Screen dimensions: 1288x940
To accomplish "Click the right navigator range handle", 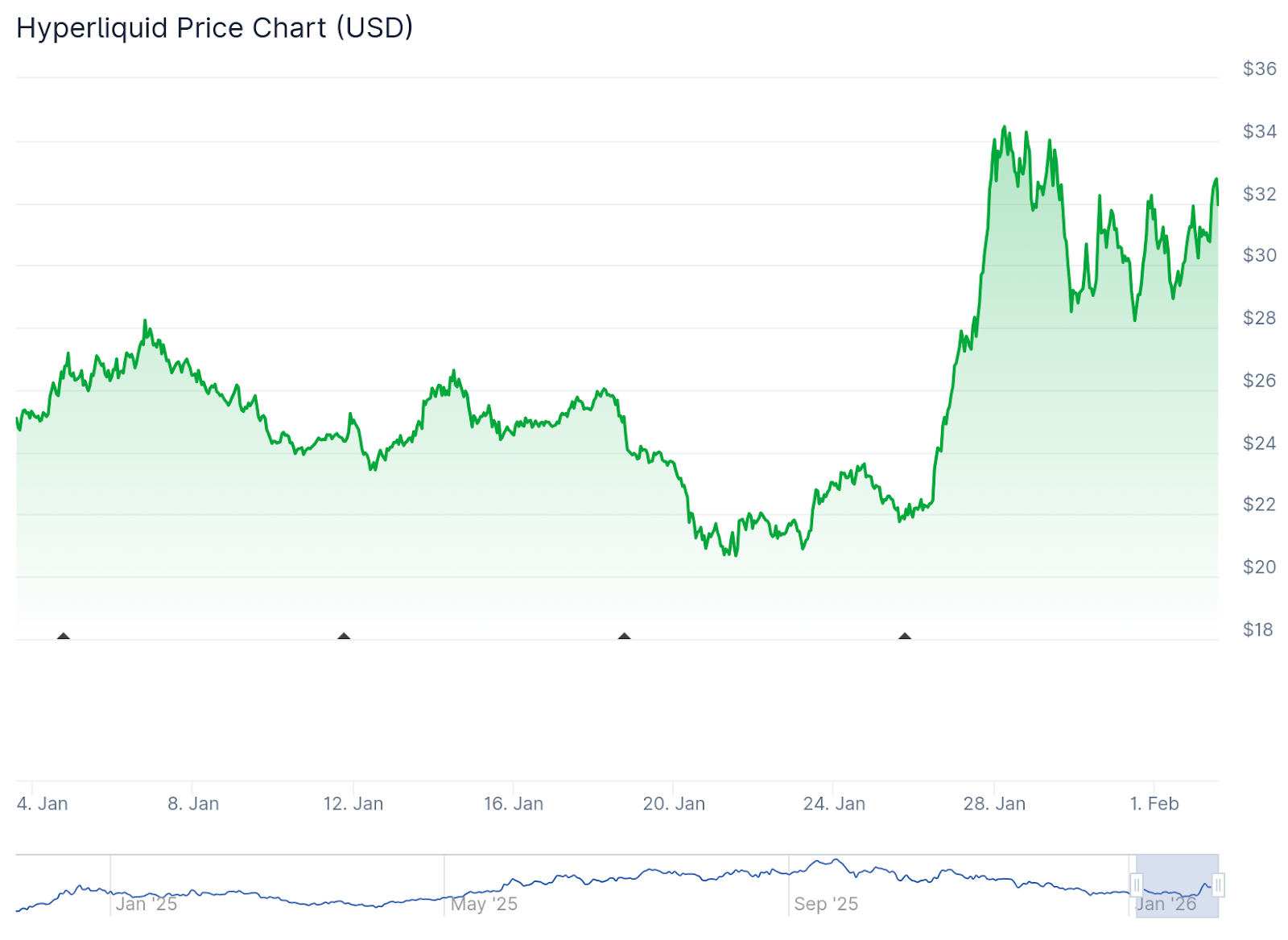I will (x=1218, y=886).
